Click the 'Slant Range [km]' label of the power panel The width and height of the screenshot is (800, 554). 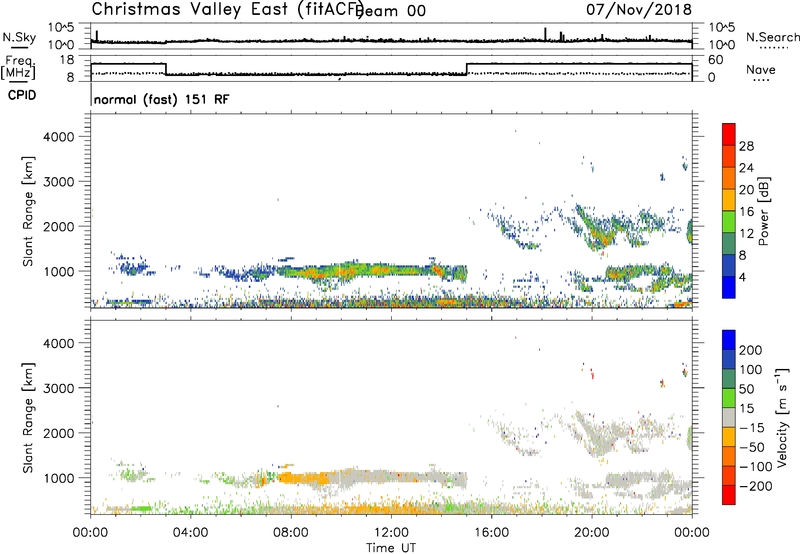[28, 211]
